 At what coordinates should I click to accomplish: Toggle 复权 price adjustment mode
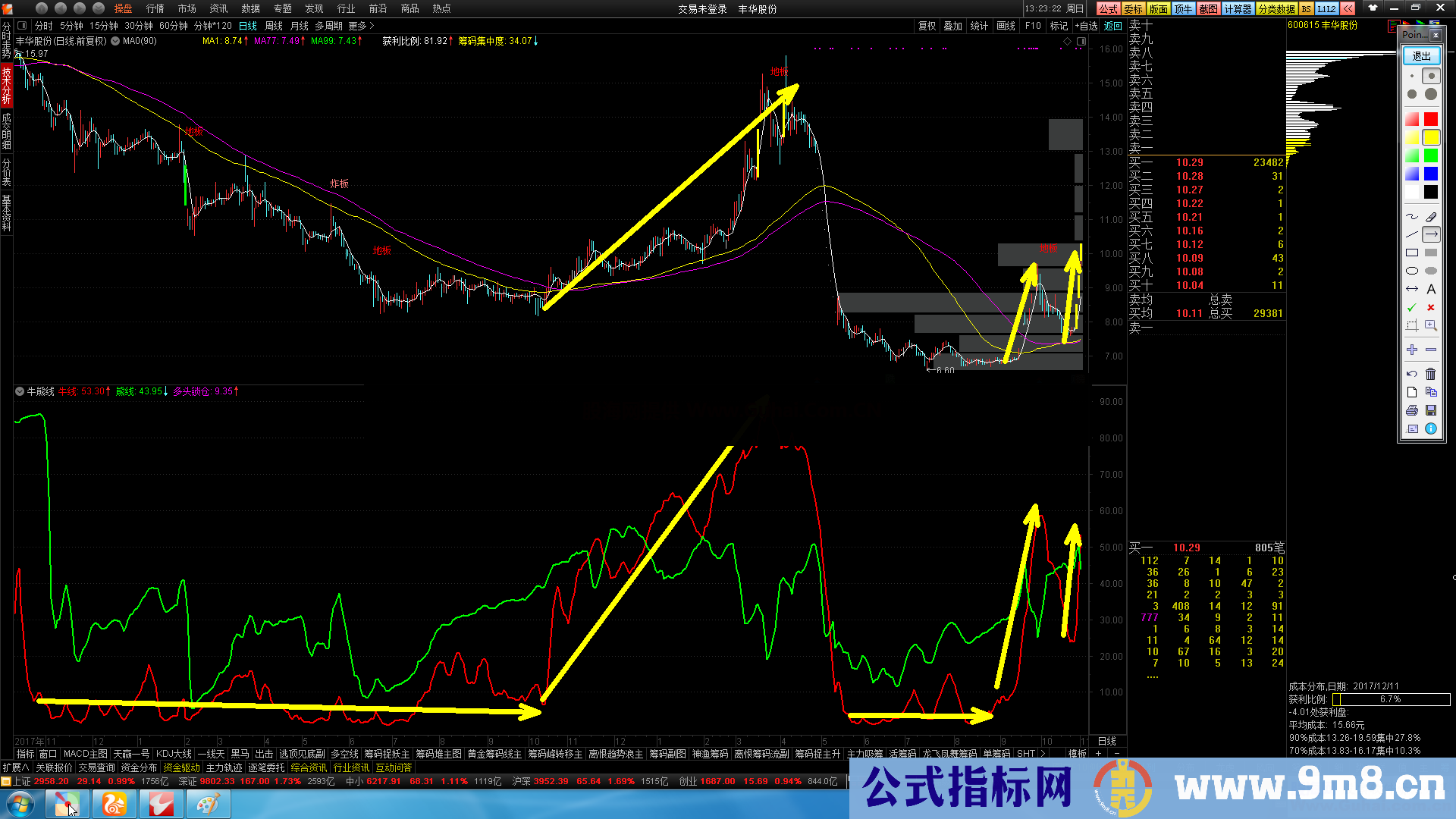pyautogui.click(x=928, y=25)
